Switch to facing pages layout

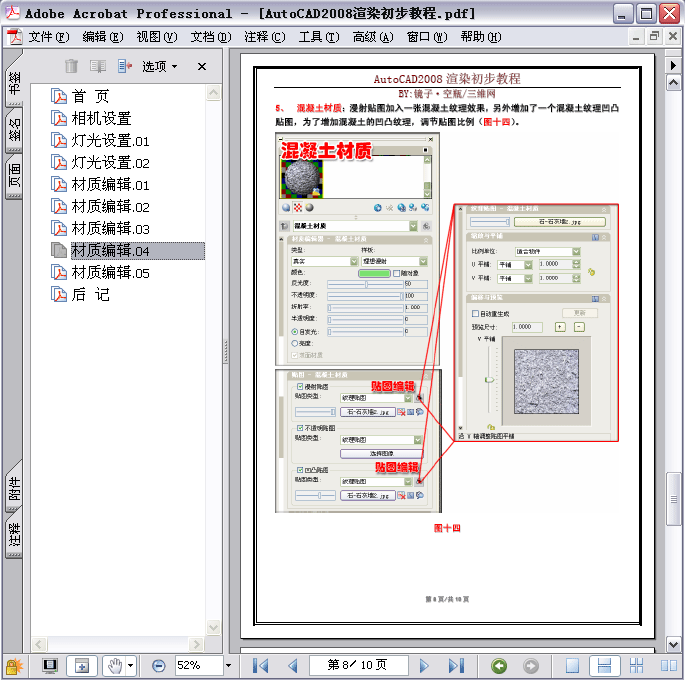pos(668,666)
